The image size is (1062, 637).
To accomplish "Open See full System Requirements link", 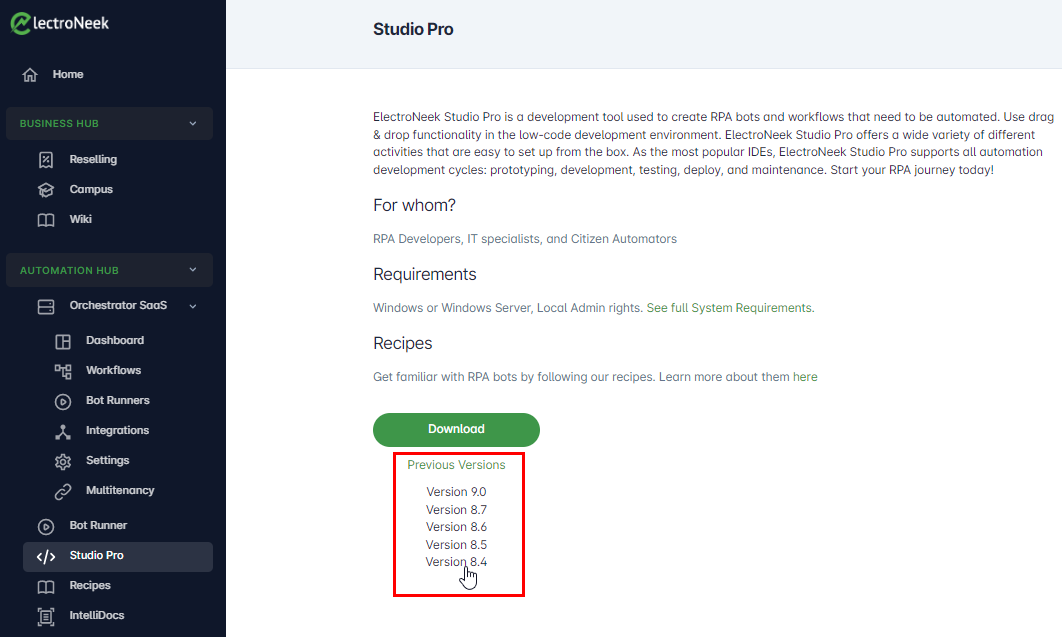I will (x=730, y=308).
